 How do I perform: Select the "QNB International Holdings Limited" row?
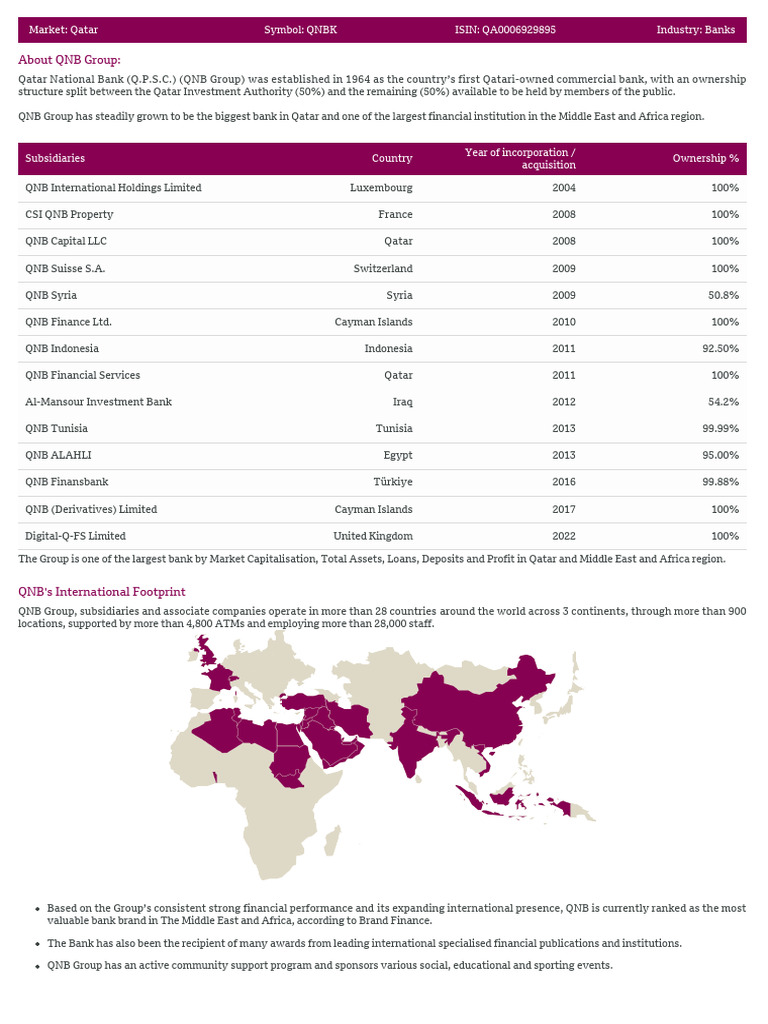pyautogui.click(x=113, y=188)
